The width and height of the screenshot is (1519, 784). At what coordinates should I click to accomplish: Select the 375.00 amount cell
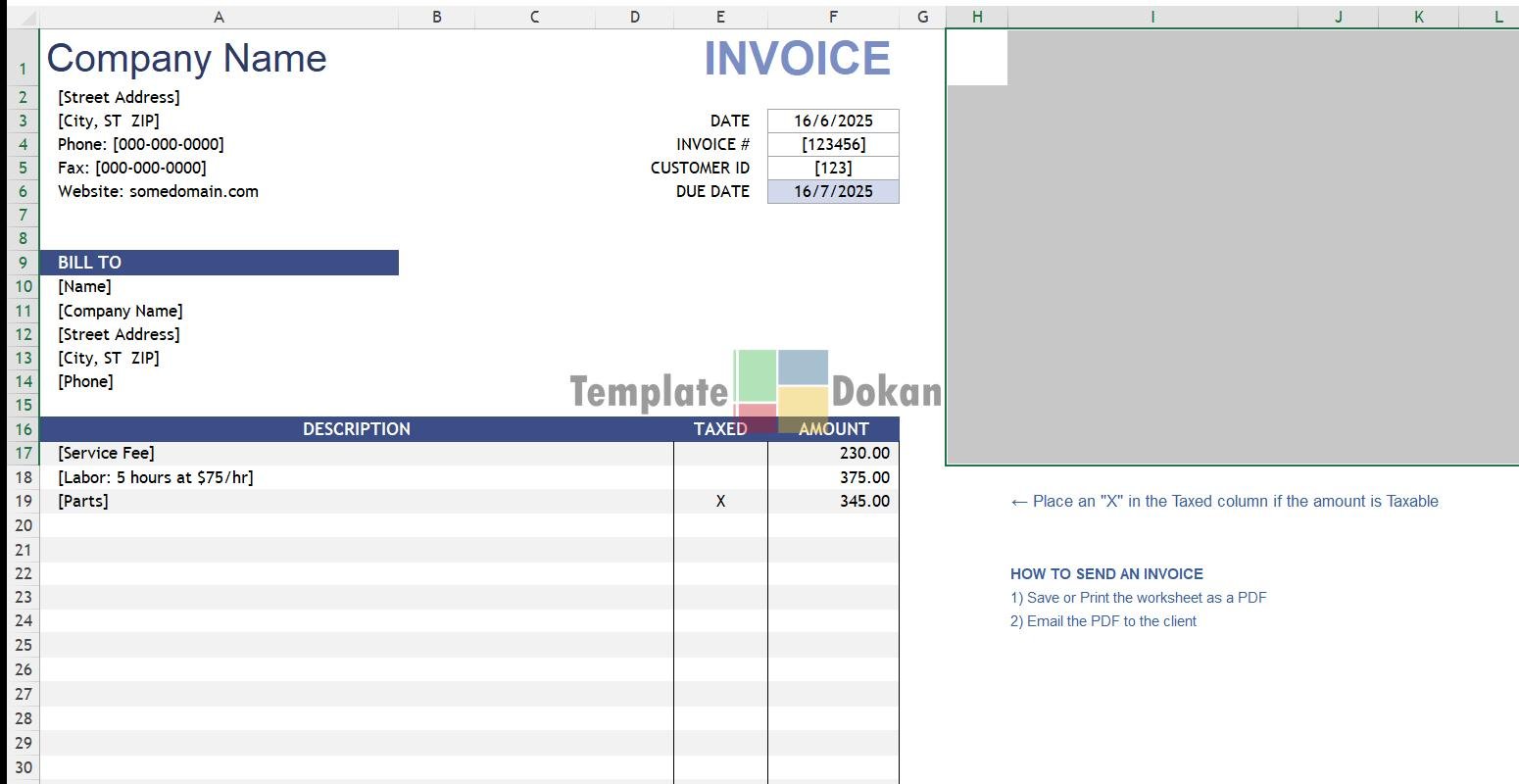pos(833,477)
